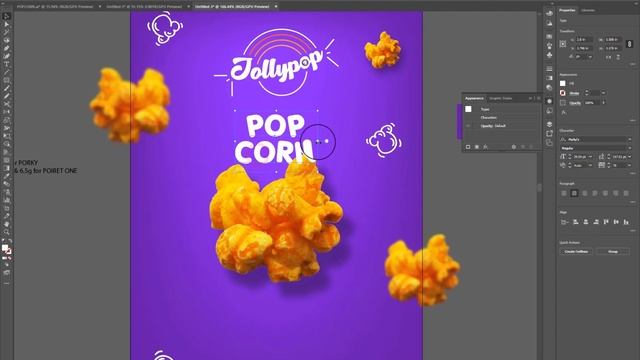Open the Layers panel from the dock
The image size is (640, 360).
pos(549,124)
